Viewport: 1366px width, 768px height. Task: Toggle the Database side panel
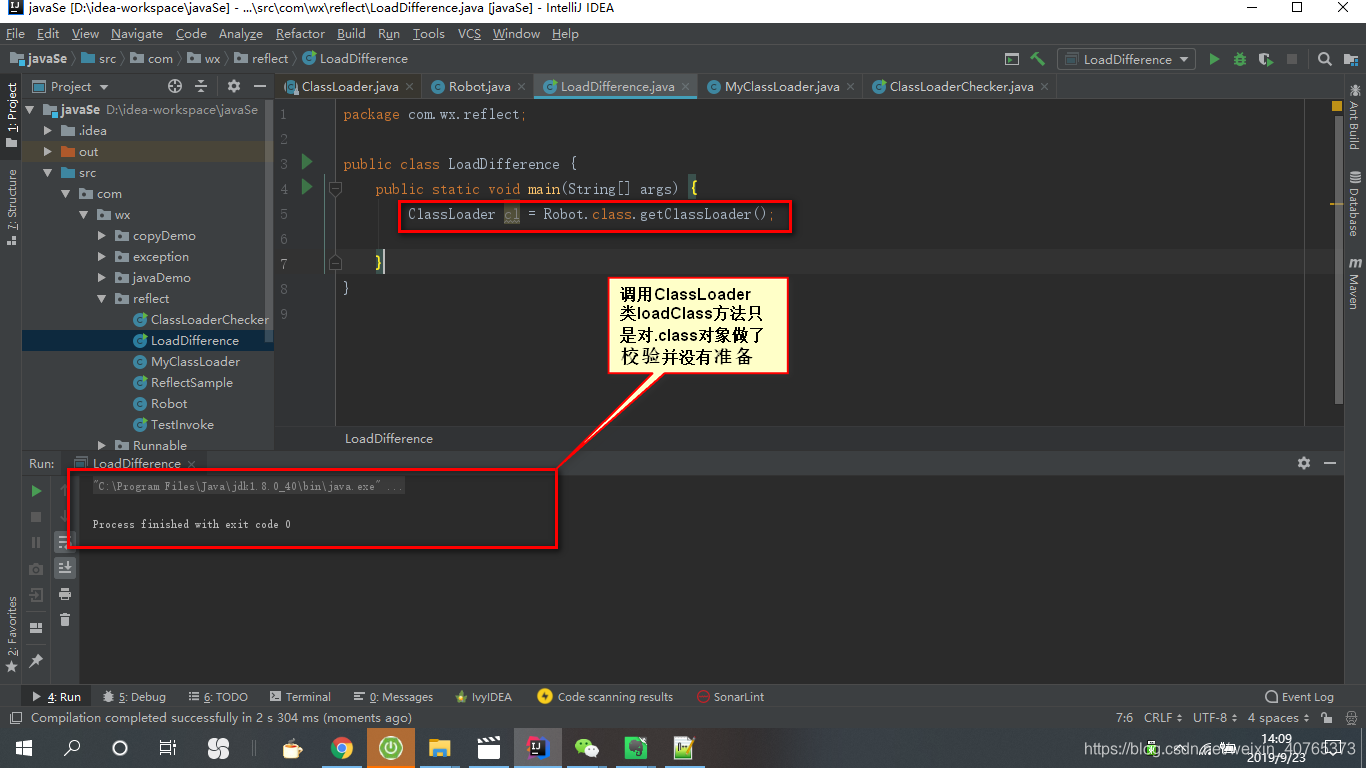click(x=1355, y=205)
